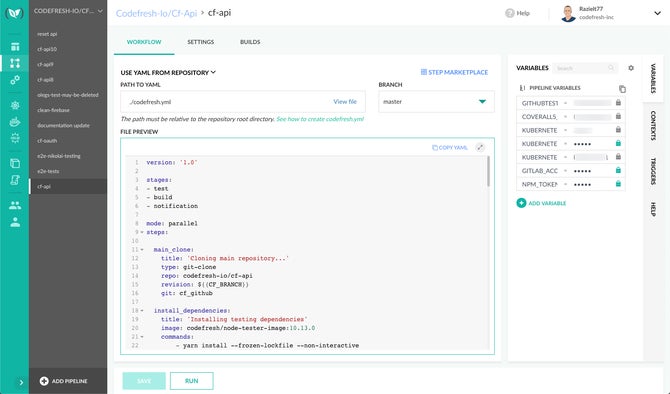Select the reset api pipeline

tap(47, 34)
